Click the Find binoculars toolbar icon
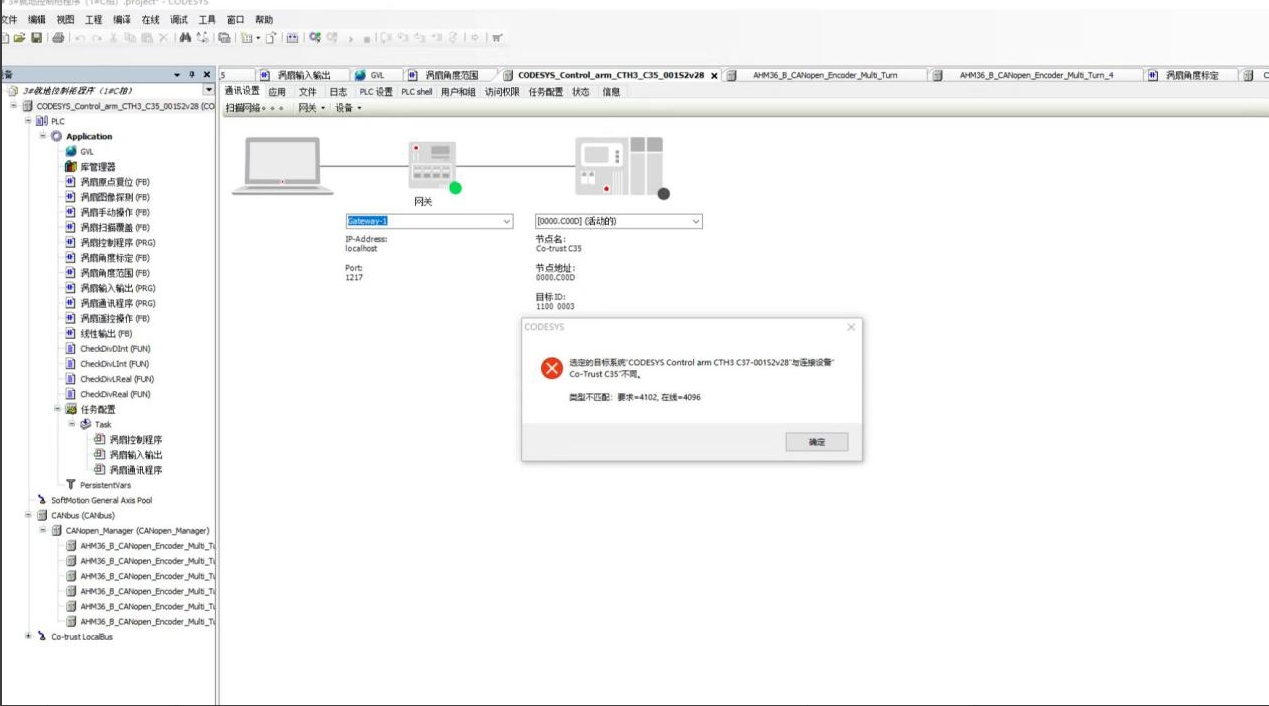Image resolution: width=1269 pixels, height=706 pixels. tap(185, 38)
